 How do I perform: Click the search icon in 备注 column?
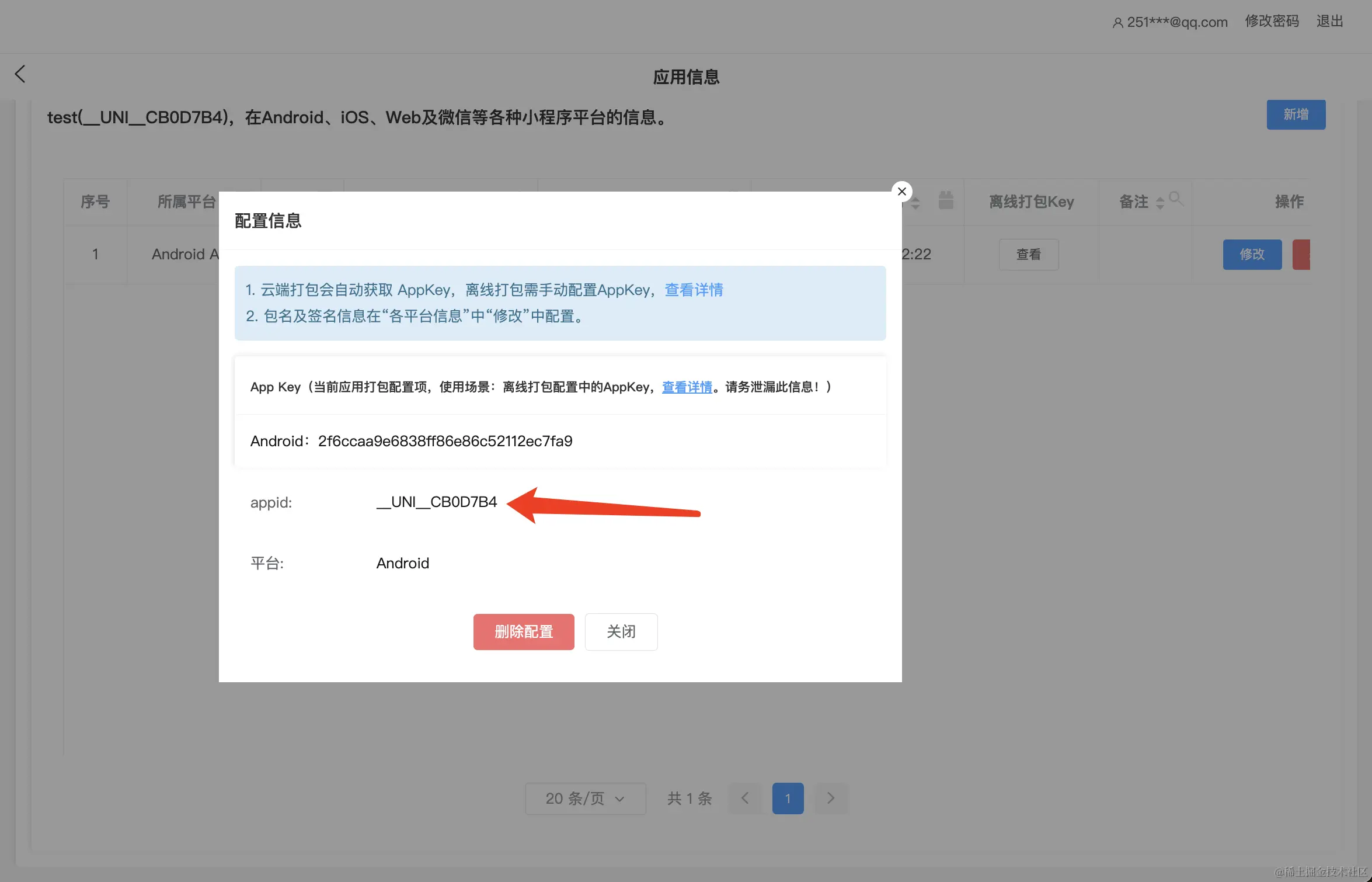coord(1176,199)
